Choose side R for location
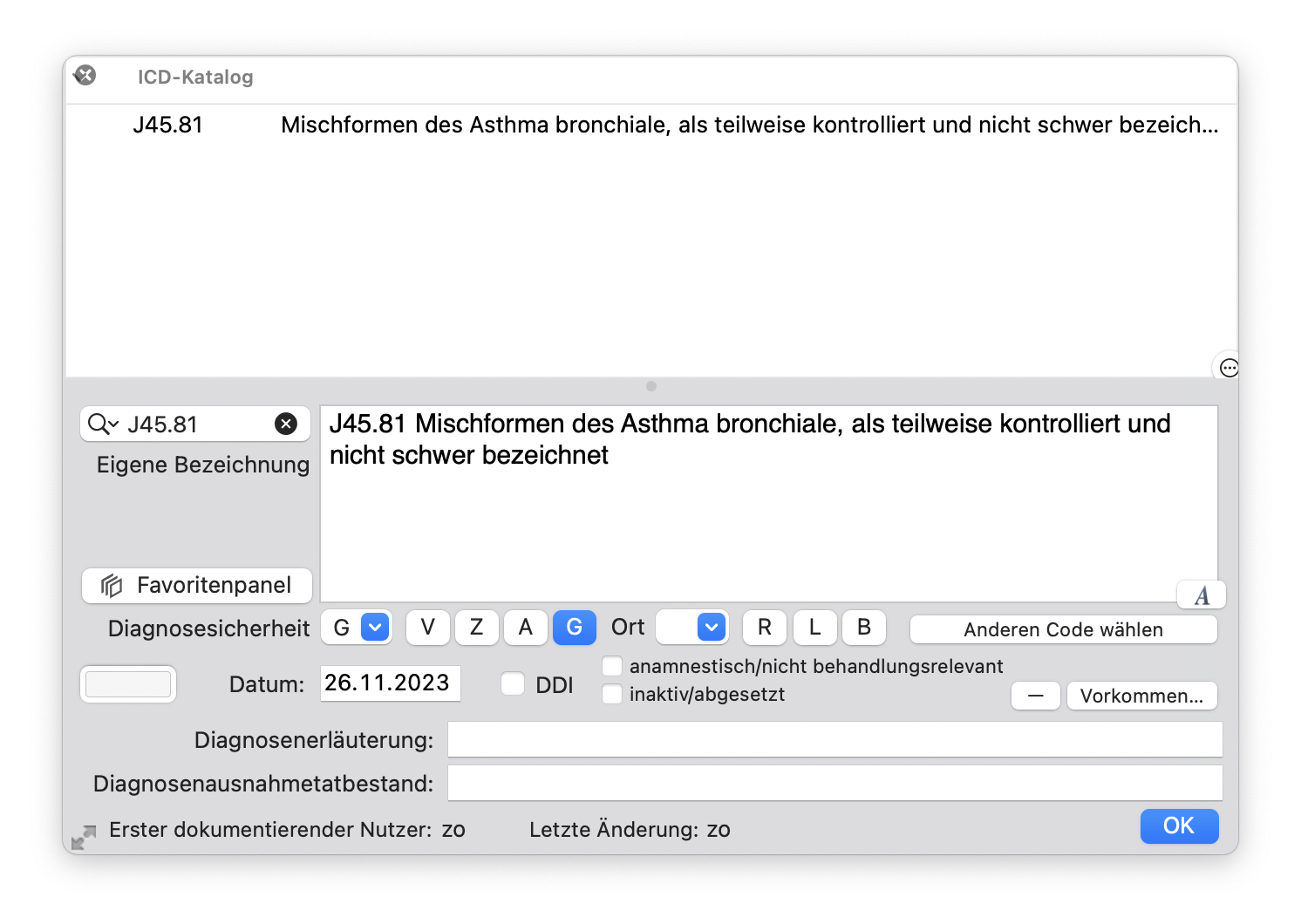Image resolution: width=1301 pixels, height=924 pixels. (x=765, y=627)
